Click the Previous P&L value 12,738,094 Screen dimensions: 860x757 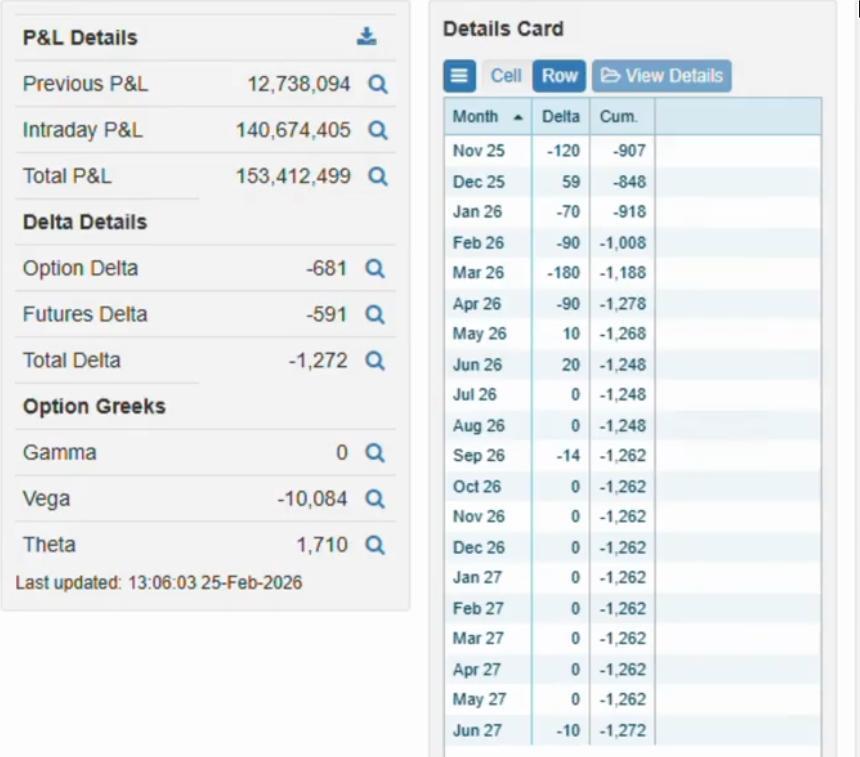298,84
